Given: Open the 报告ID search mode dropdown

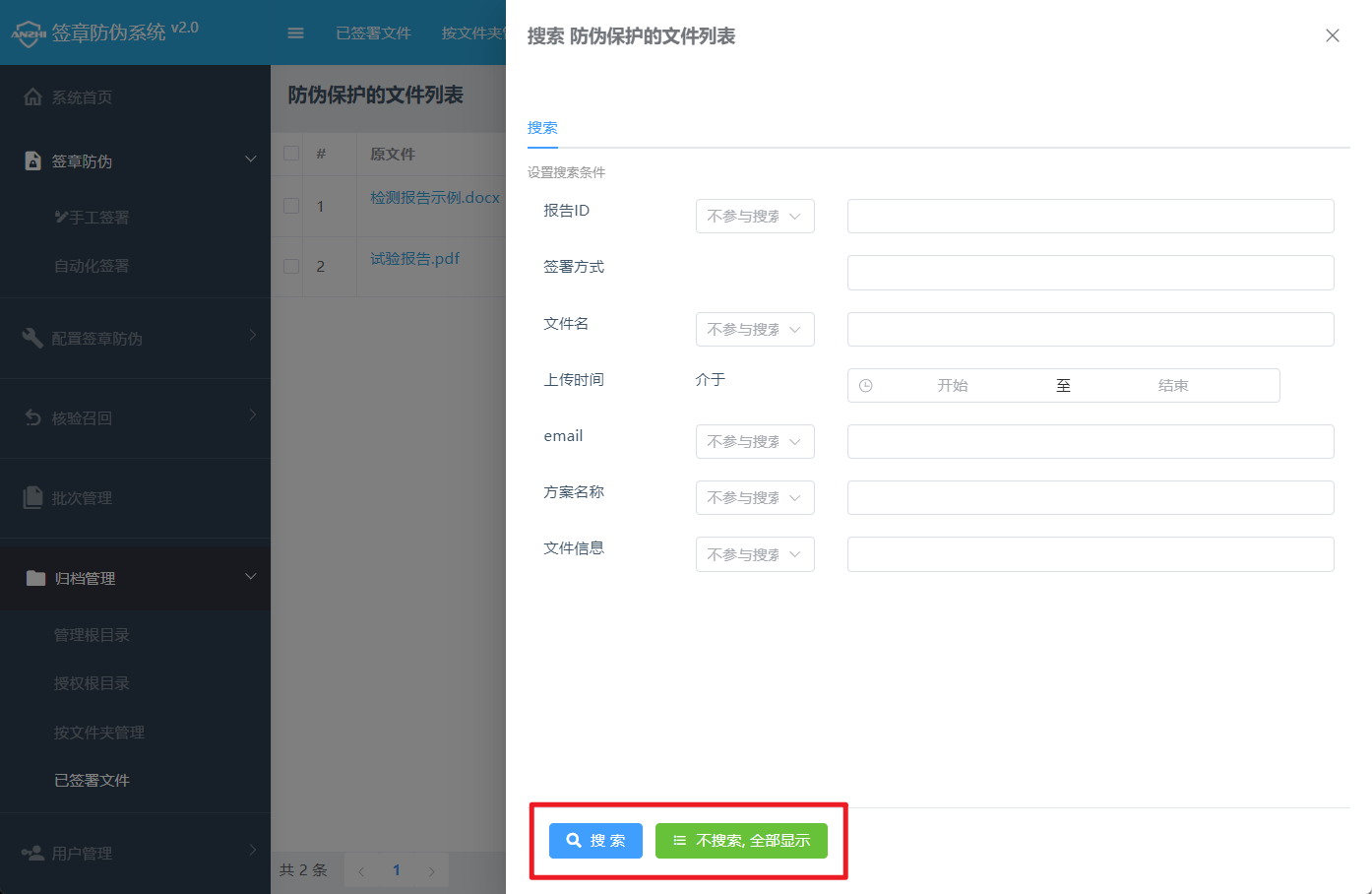Looking at the screenshot, I should pyautogui.click(x=755, y=216).
